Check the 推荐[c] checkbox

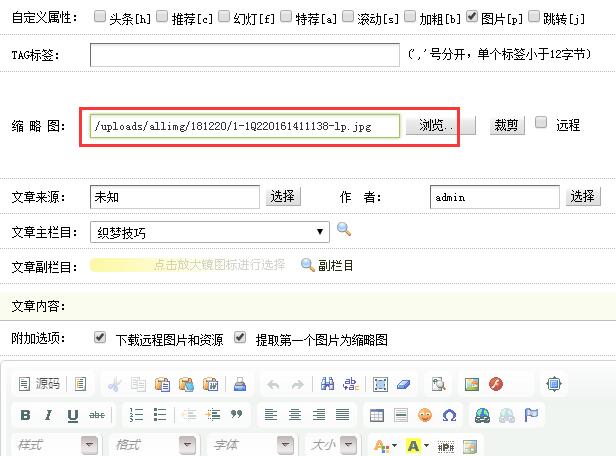pos(162,16)
